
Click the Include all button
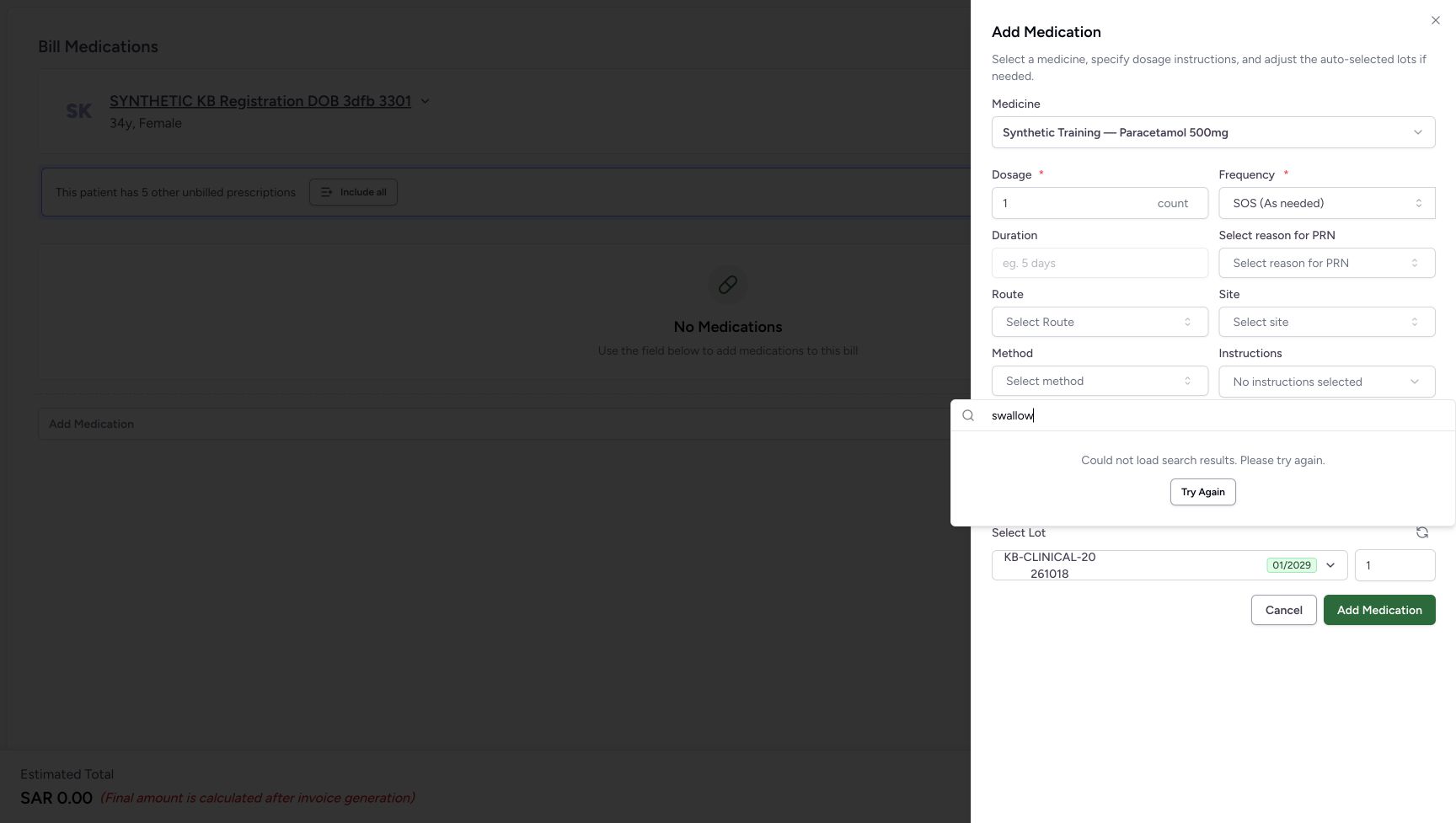353,192
